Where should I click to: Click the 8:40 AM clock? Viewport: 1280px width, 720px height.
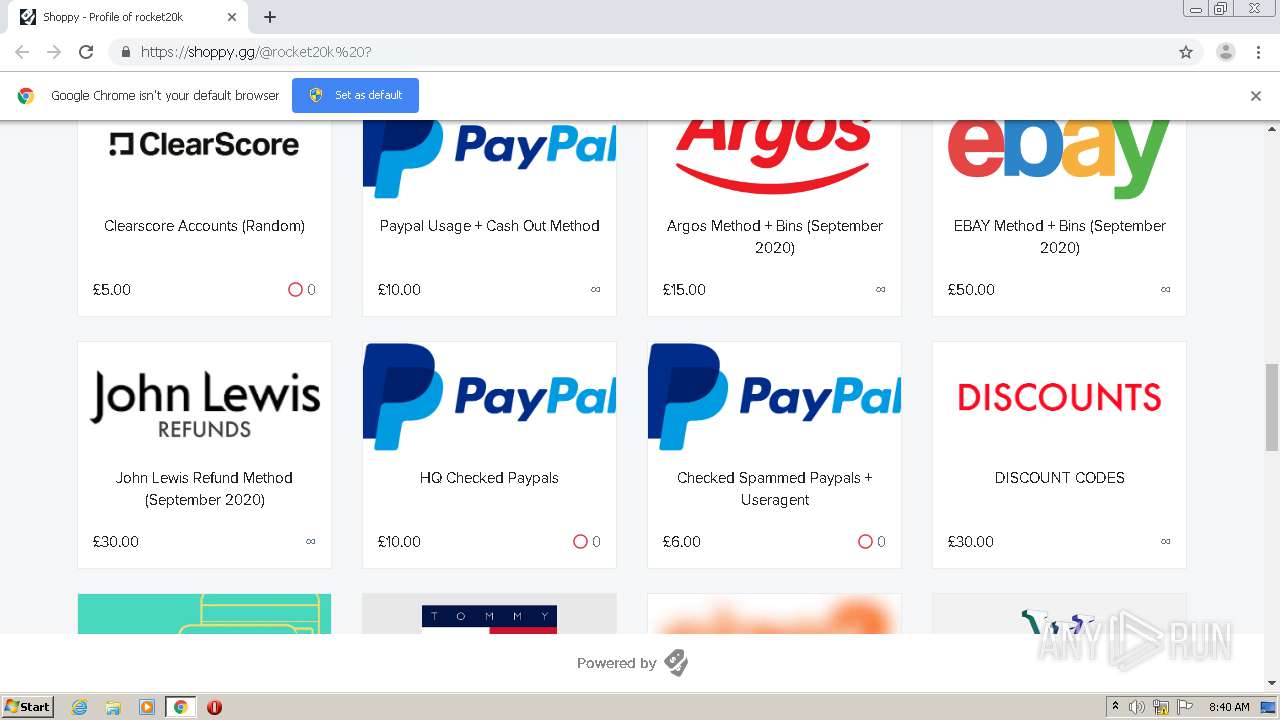click(x=1229, y=707)
